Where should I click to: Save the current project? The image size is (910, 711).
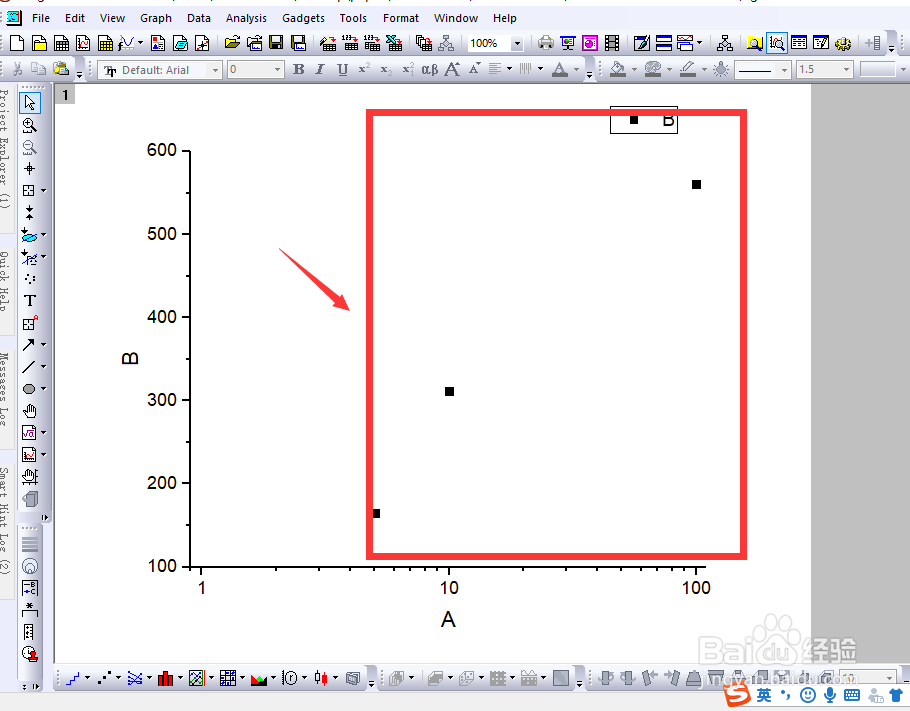276,43
